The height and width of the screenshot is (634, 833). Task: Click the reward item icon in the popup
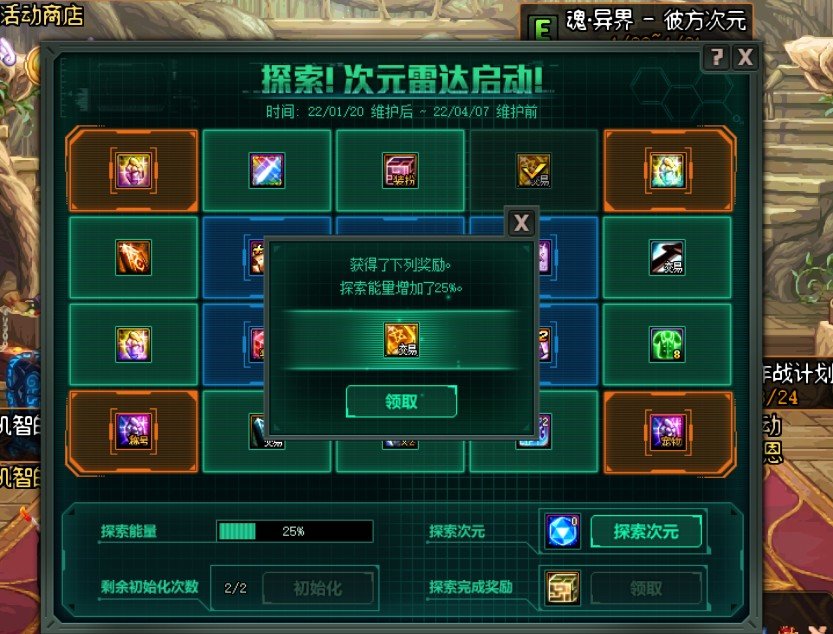point(401,339)
